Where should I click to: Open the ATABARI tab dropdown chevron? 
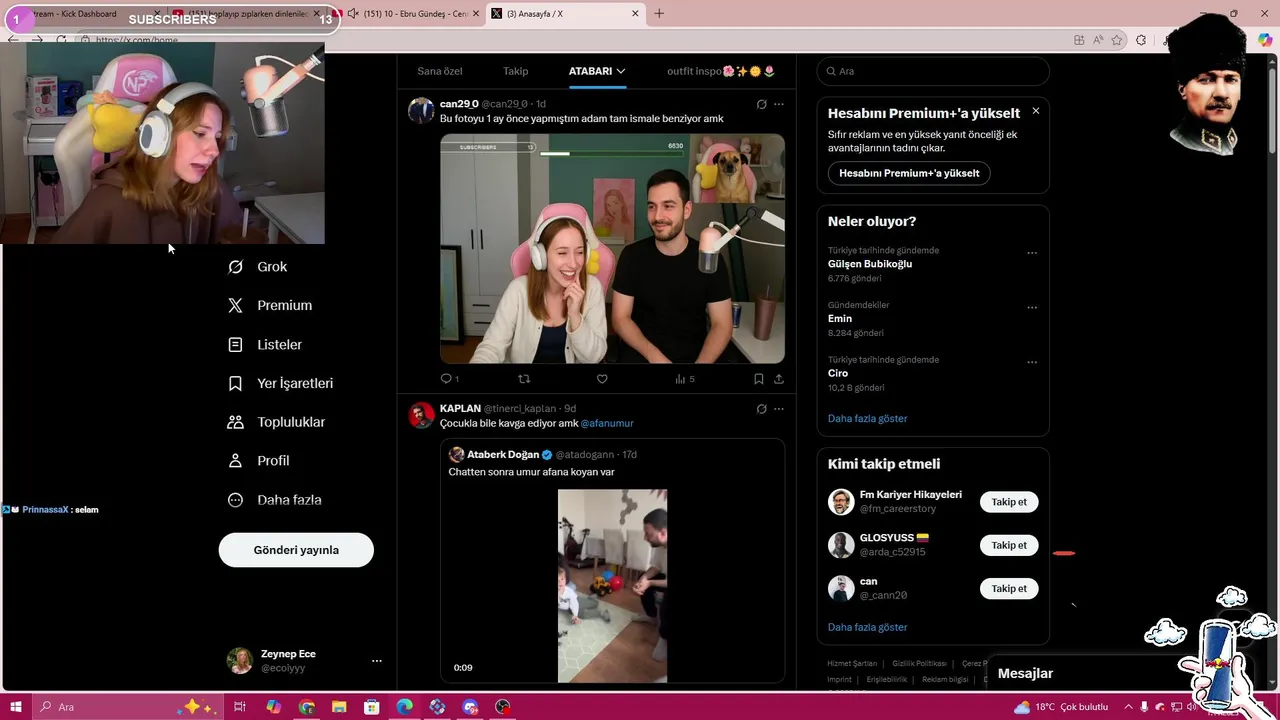coord(621,71)
